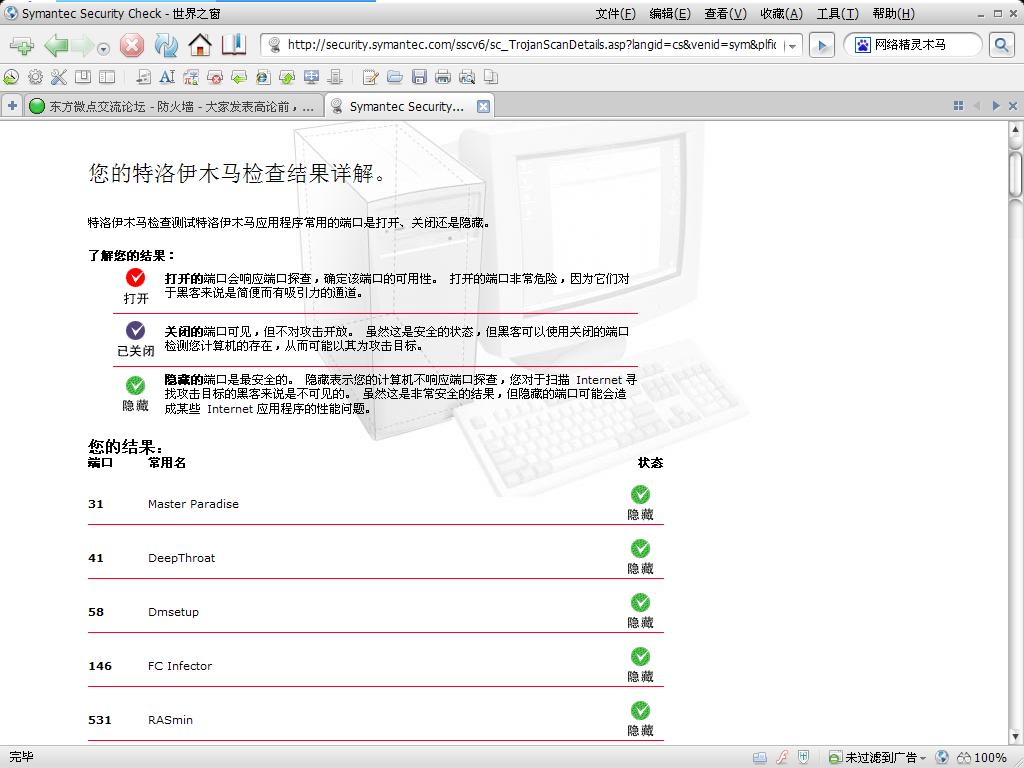Image resolution: width=1024 pixels, height=768 pixels.
Task: Click the wrench and screwdriver tools icon
Action: point(59,77)
